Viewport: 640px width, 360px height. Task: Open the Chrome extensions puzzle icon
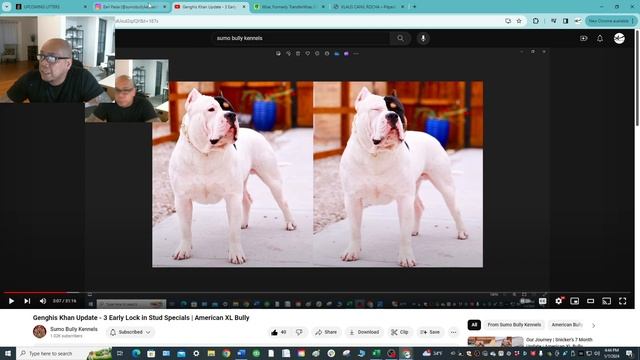tap(536, 21)
